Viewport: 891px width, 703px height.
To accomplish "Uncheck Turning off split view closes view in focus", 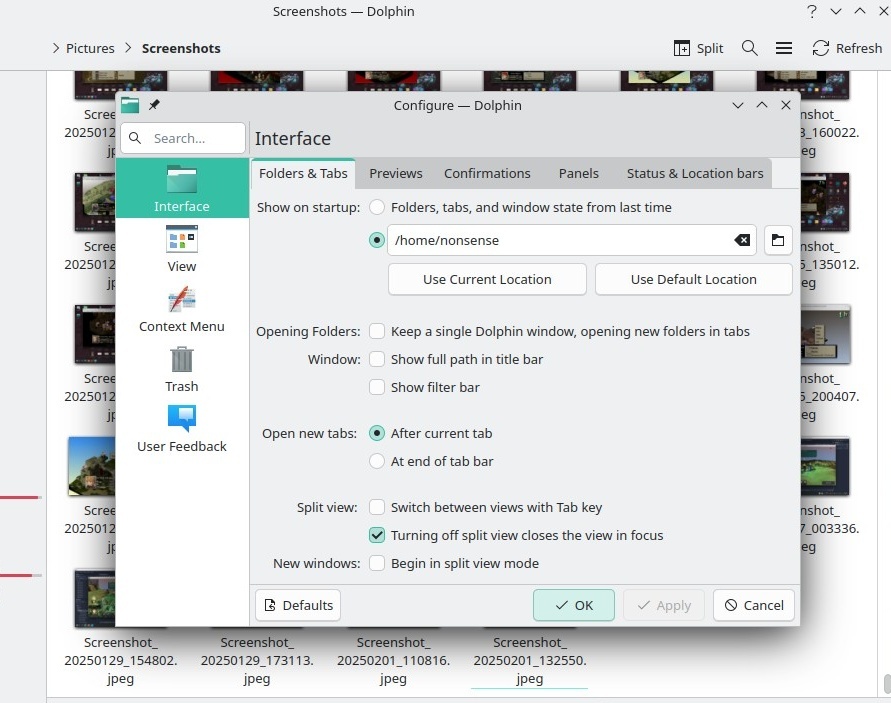I will tap(377, 535).
